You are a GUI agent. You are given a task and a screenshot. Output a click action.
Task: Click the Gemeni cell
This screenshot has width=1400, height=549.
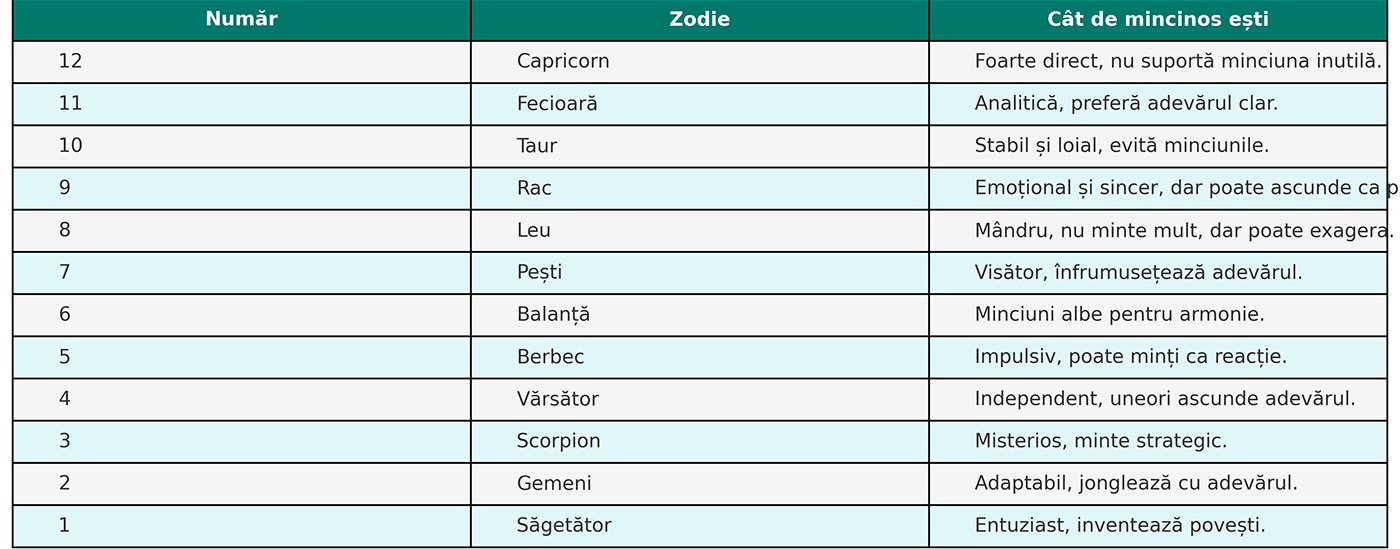(x=554, y=484)
